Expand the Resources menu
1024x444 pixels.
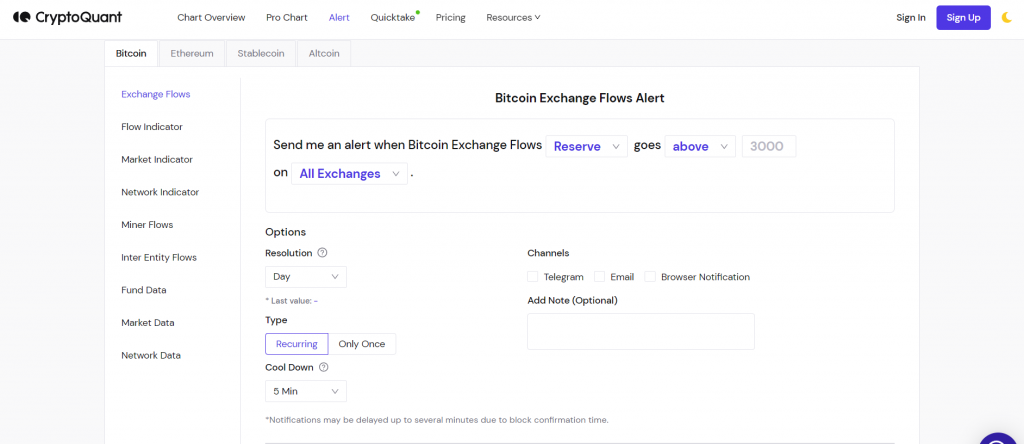[x=513, y=18]
